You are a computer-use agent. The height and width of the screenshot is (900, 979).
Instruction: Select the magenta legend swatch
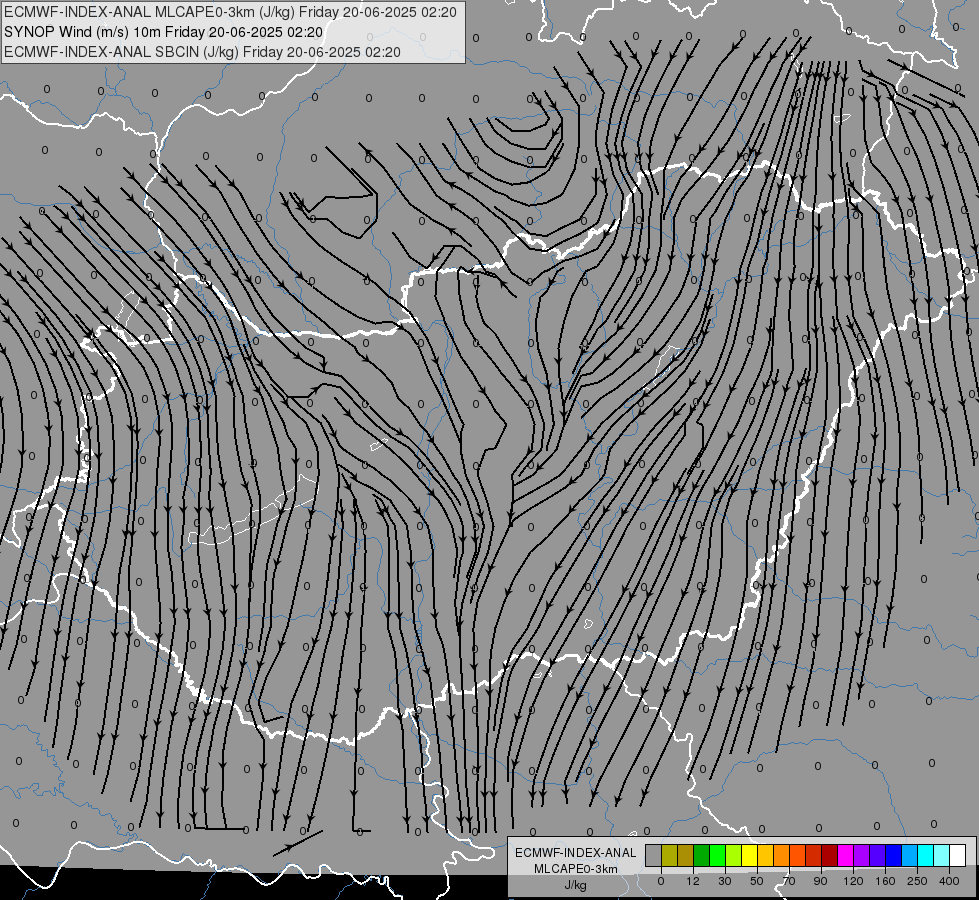point(845,855)
